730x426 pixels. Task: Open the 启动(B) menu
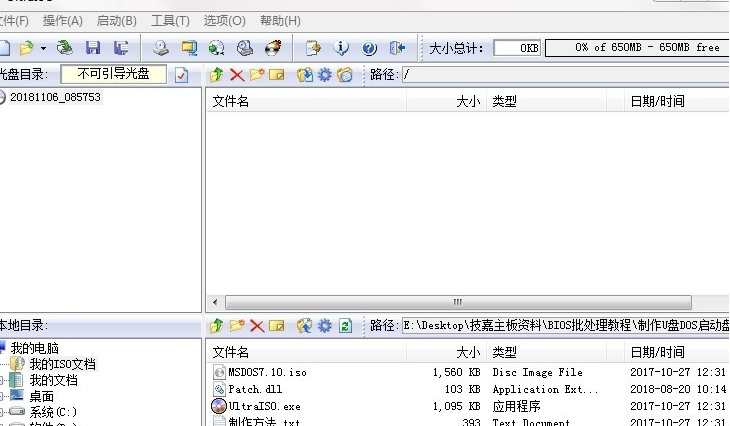tap(116, 20)
